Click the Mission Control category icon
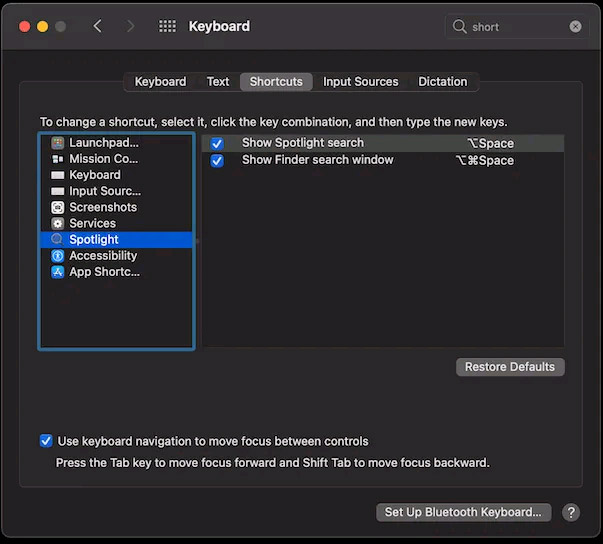This screenshot has height=544, width=603. (58, 159)
